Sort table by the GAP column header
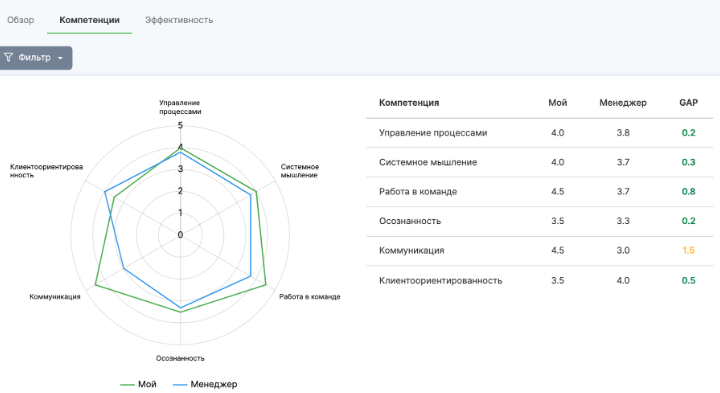 pos(688,103)
